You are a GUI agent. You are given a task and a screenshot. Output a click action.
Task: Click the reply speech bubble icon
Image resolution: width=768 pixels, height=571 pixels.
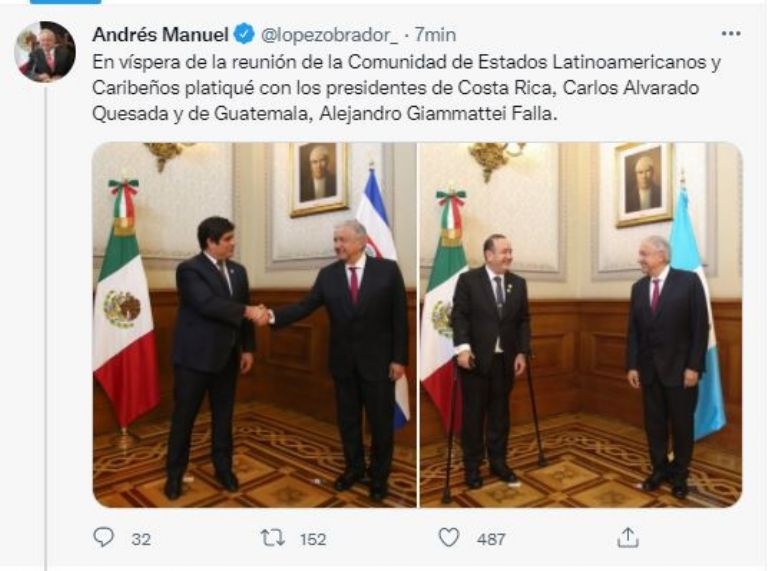click(x=103, y=538)
